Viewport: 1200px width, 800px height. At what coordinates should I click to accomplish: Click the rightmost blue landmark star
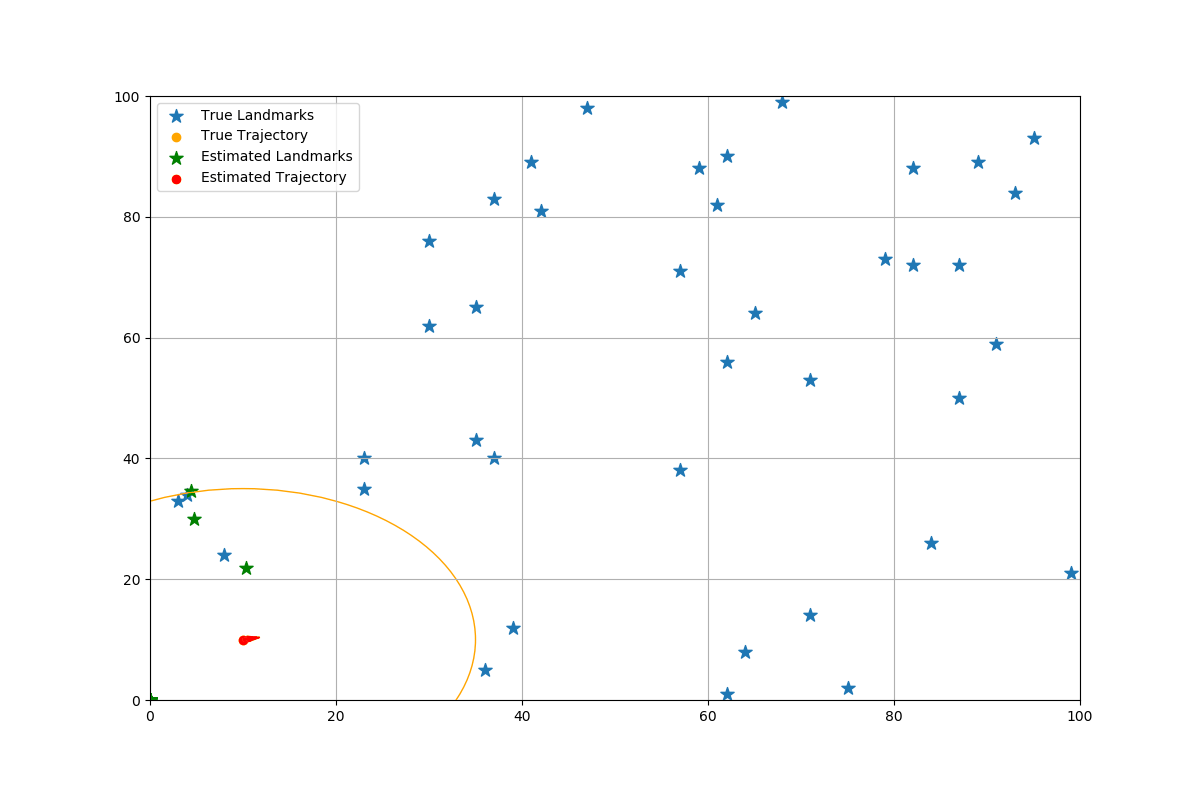pos(1071,573)
